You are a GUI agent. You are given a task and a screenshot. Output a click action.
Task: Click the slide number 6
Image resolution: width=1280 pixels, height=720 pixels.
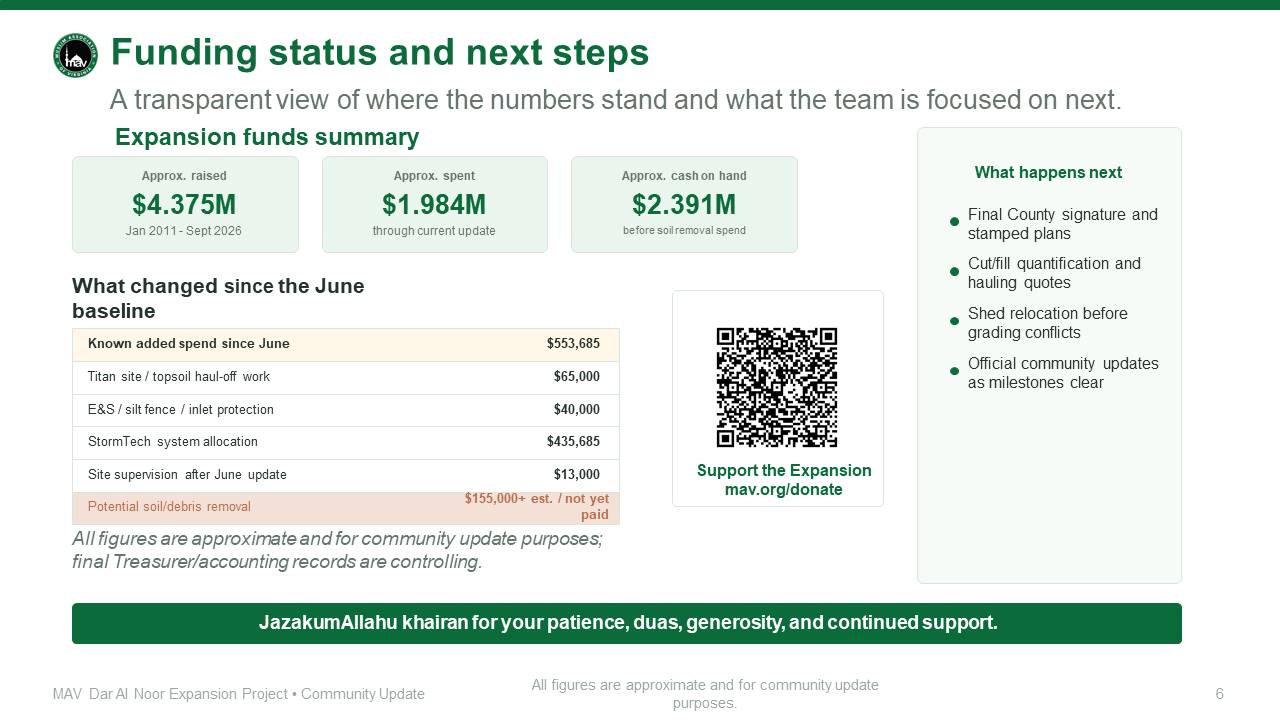click(1219, 694)
